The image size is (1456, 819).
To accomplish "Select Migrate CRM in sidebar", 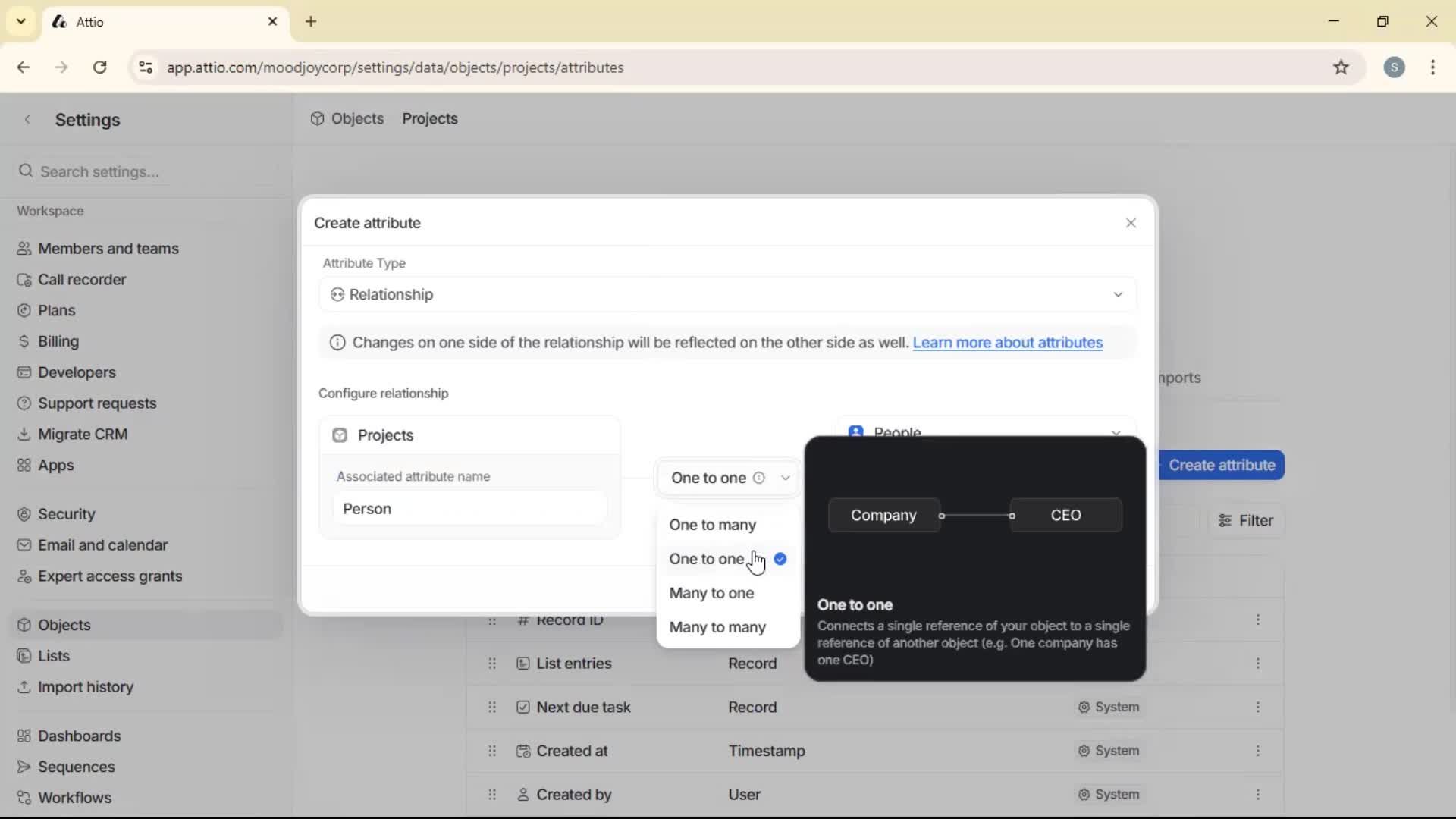I will (x=83, y=434).
